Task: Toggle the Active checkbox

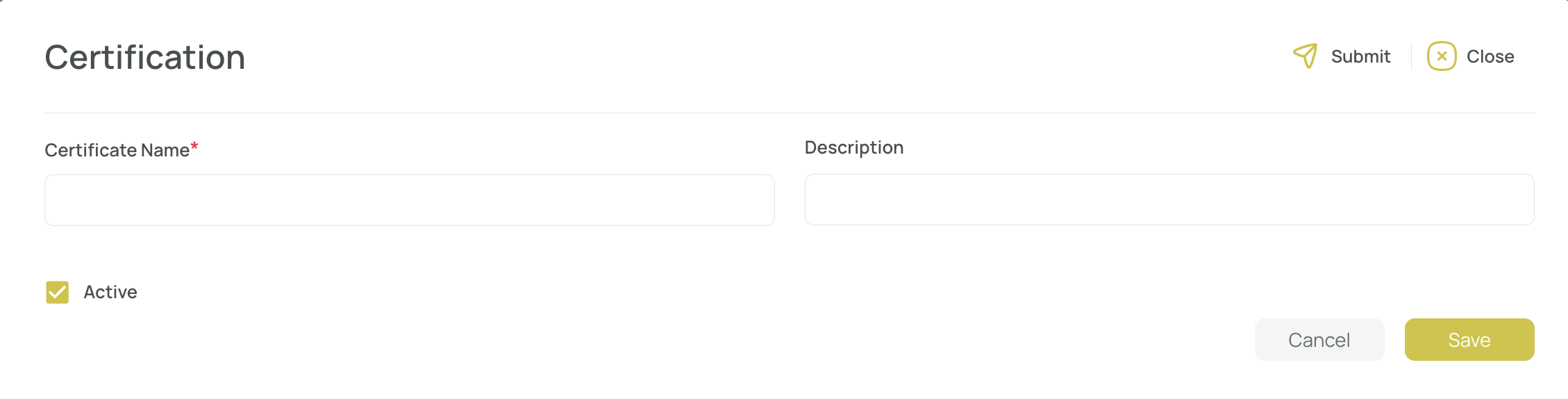Action: [58, 293]
